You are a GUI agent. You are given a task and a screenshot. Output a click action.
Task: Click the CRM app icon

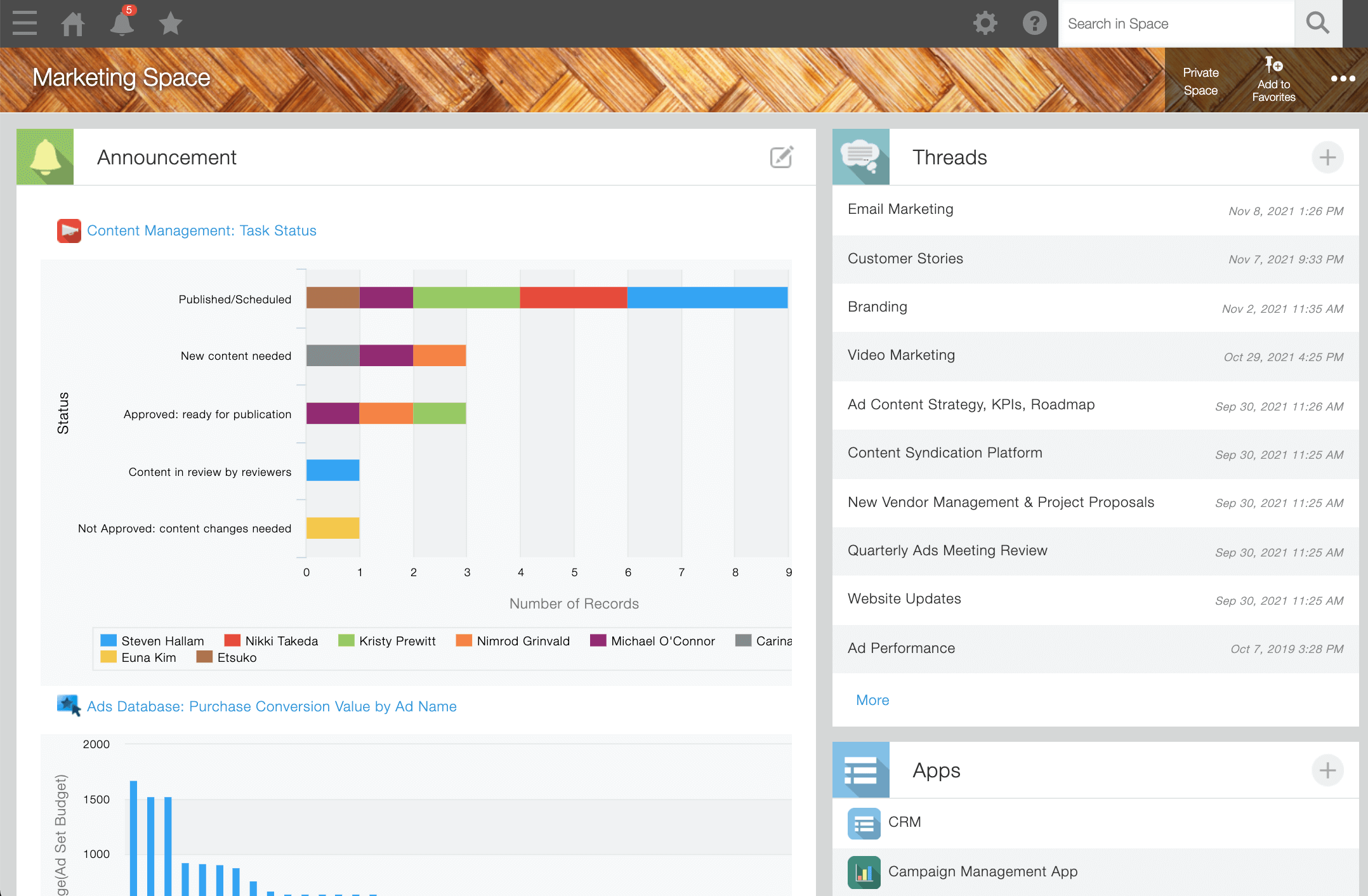(x=864, y=823)
